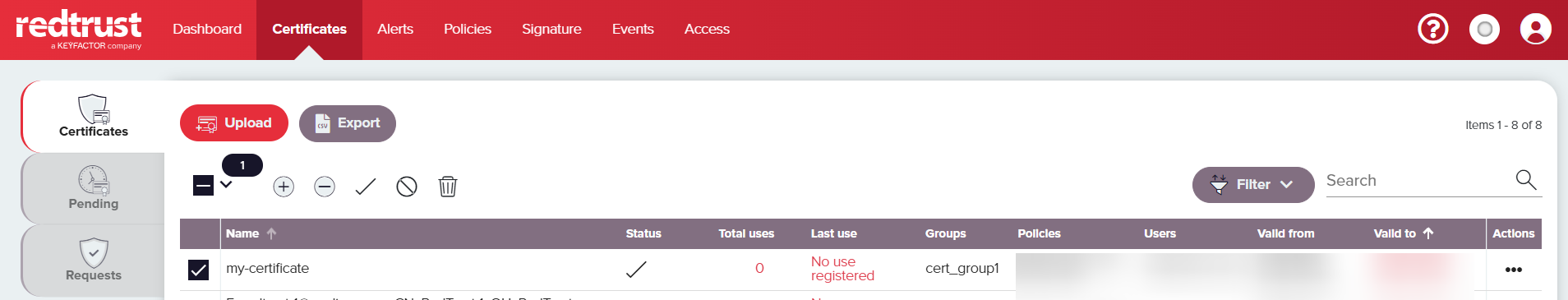The image size is (1568, 300).
Task: Uncheck the my-certificate row checkbox
Action: click(x=199, y=270)
